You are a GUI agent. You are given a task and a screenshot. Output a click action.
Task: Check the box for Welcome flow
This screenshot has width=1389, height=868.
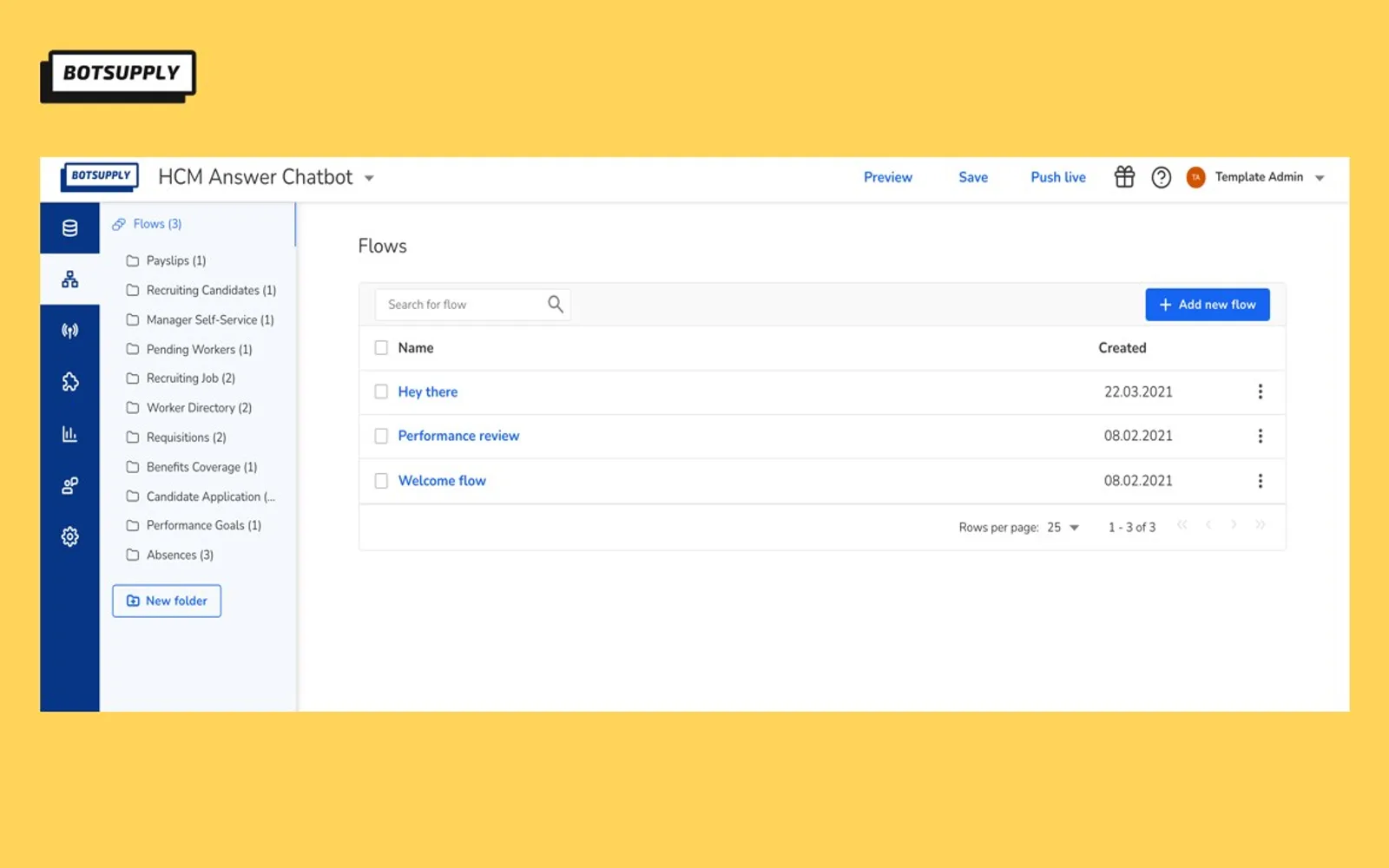(381, 481)
